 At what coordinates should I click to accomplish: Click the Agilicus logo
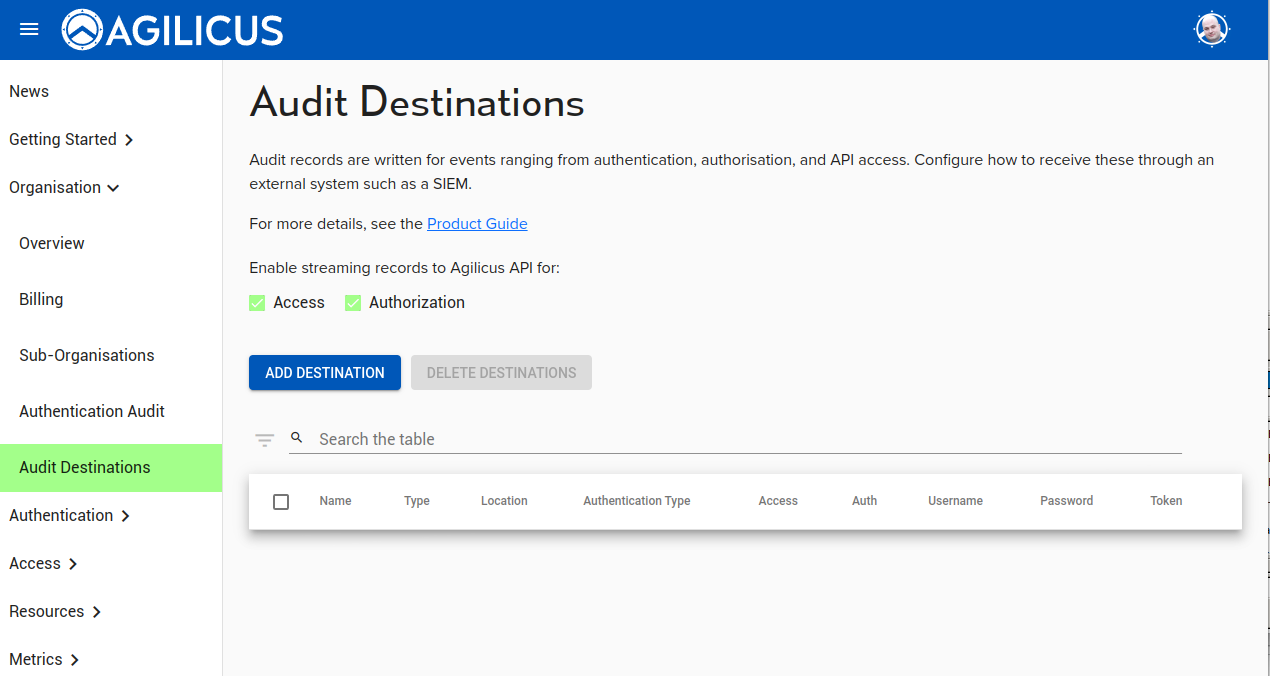pos(172,30)
